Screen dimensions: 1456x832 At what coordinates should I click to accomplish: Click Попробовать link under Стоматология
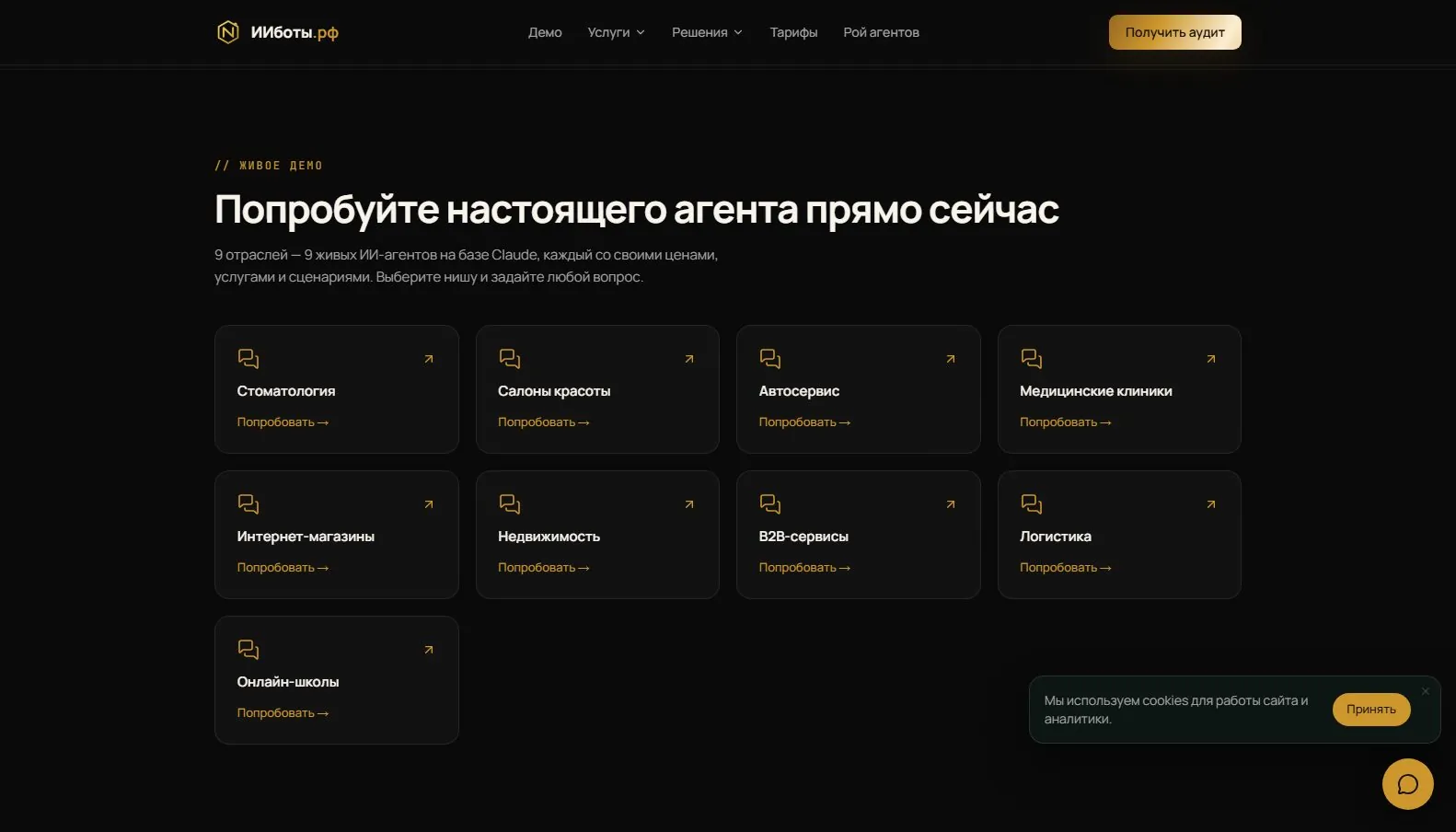pyautogui.click(x=283, y=422)
